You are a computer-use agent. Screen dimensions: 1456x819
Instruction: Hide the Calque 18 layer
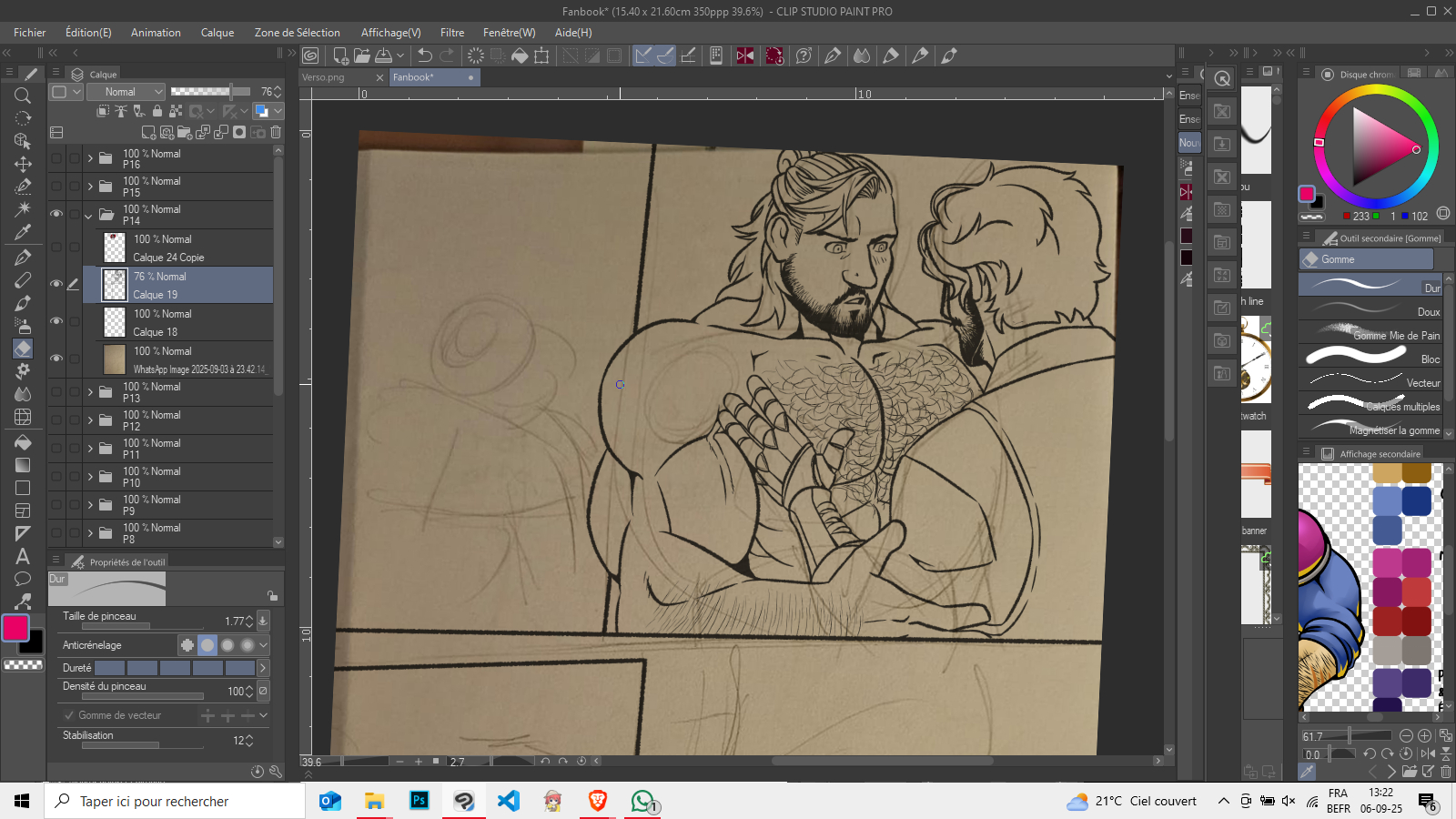(56, 321)
